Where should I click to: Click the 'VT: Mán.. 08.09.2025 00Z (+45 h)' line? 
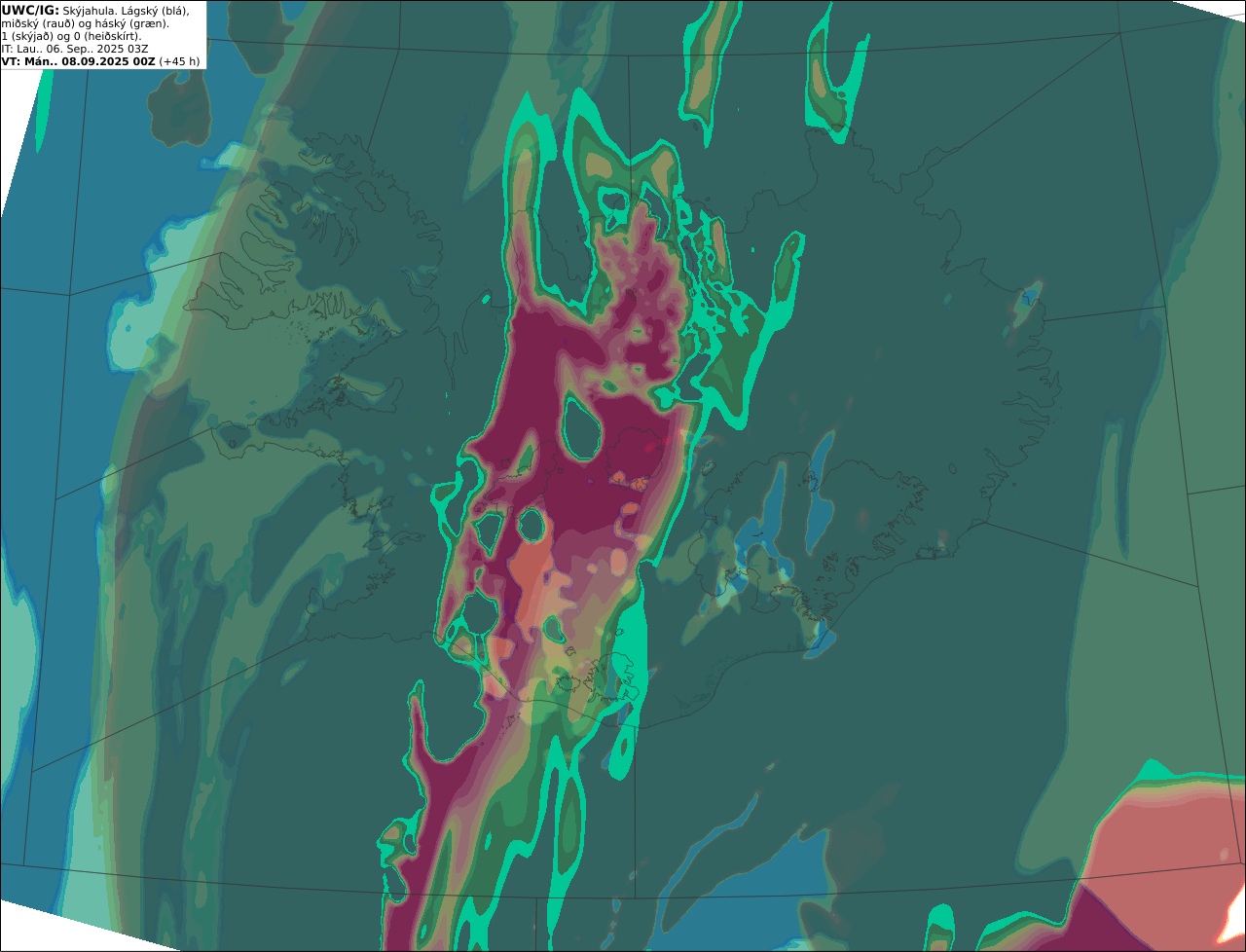[x=101, y=61]
